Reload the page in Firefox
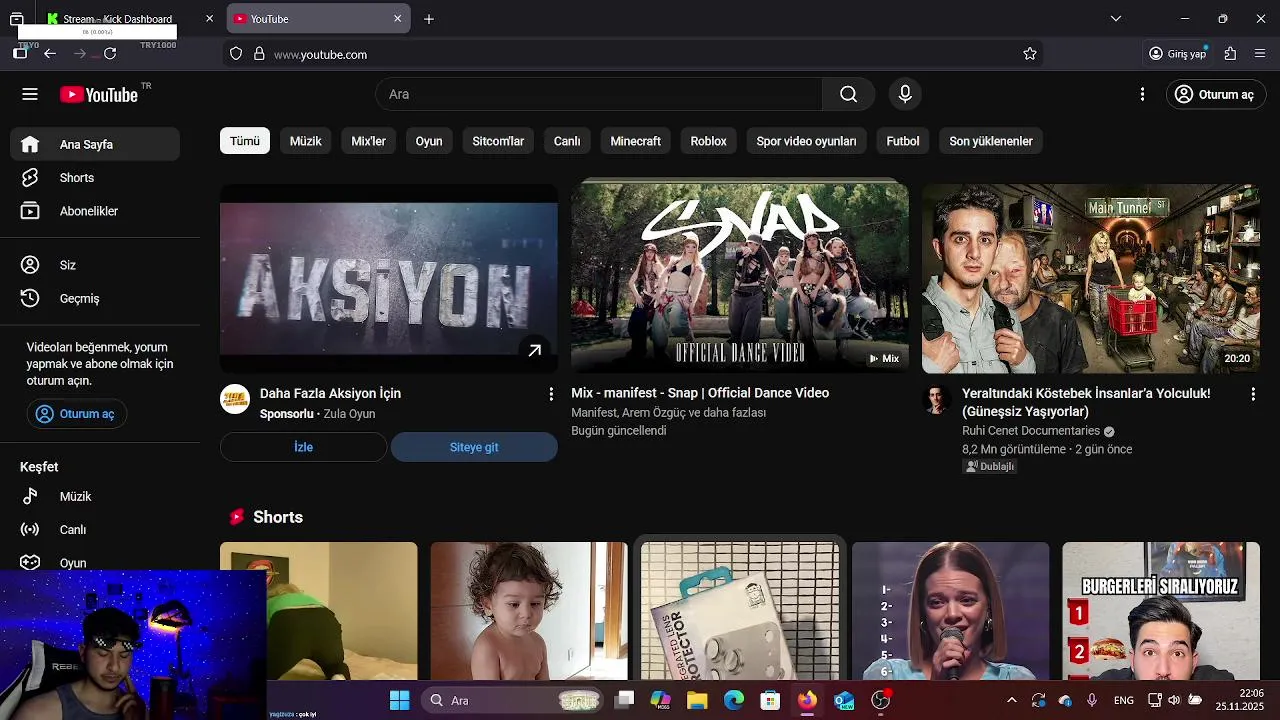The width and height of the screenshot is (1280, 720). (110, 54)
